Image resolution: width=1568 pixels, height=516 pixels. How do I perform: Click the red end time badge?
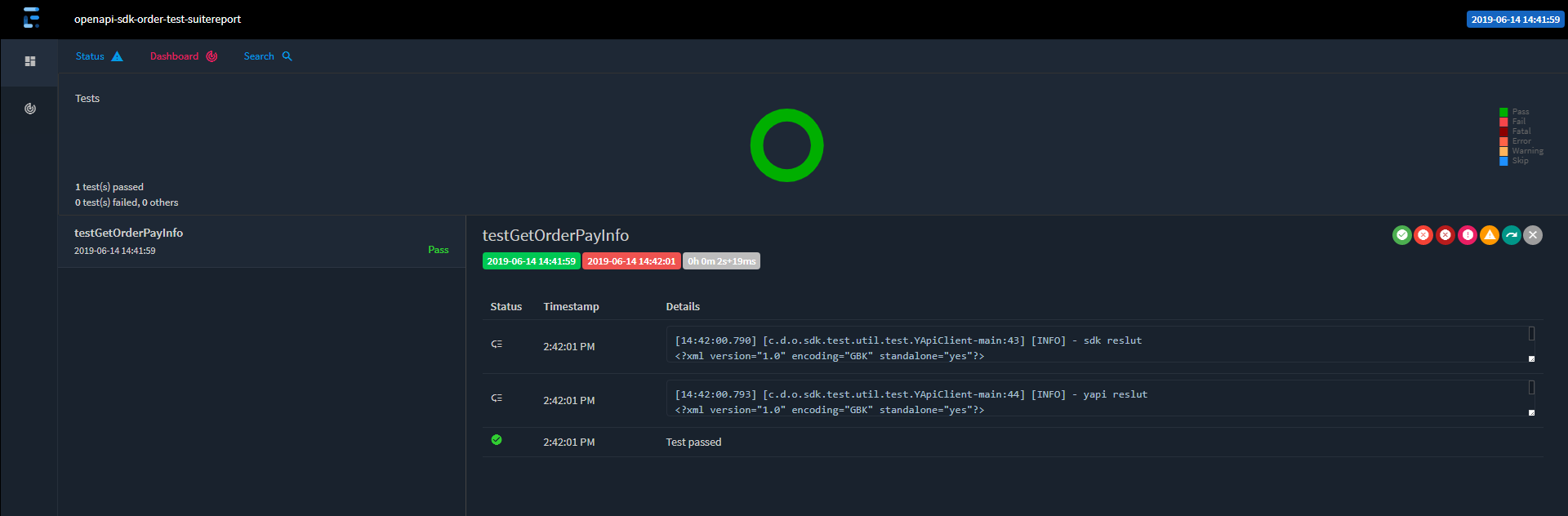tap(631, 261)
